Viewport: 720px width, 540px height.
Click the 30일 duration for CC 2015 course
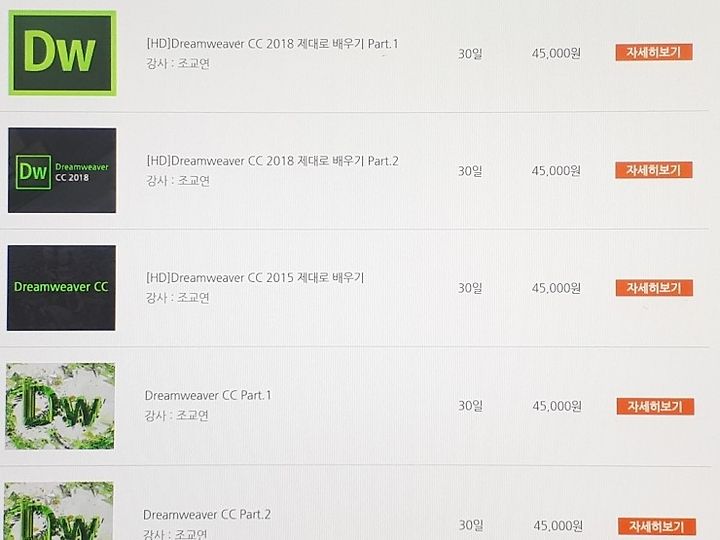click(x=470, y=288)
